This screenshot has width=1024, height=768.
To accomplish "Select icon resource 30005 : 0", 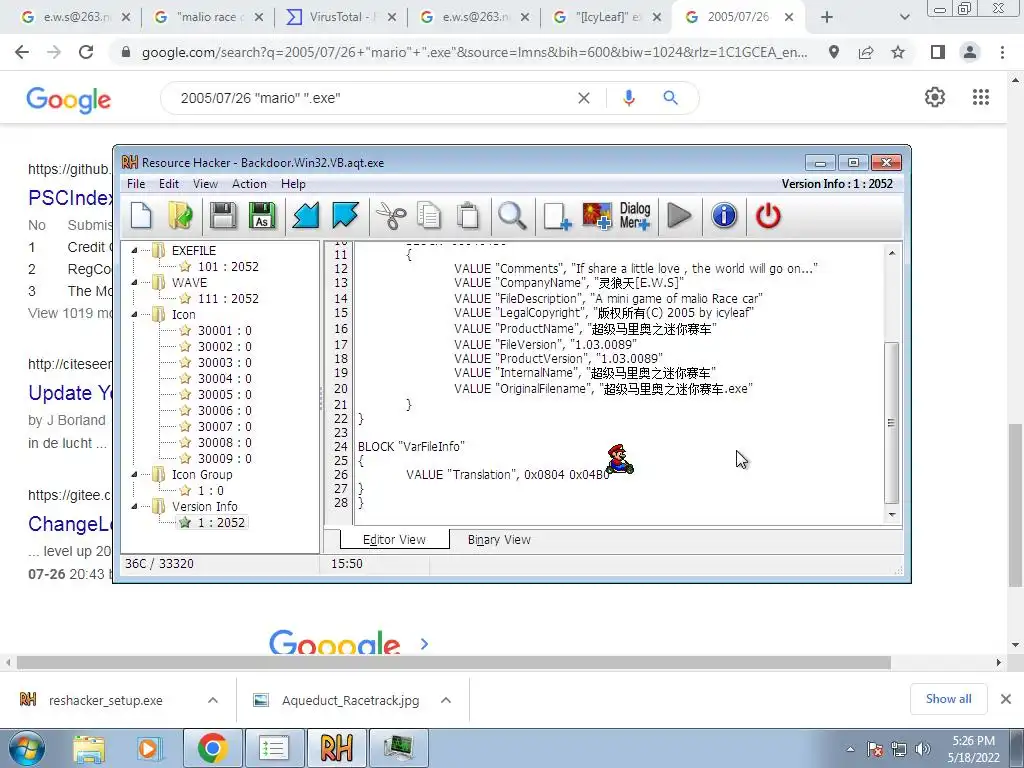I will pos(225,394).
